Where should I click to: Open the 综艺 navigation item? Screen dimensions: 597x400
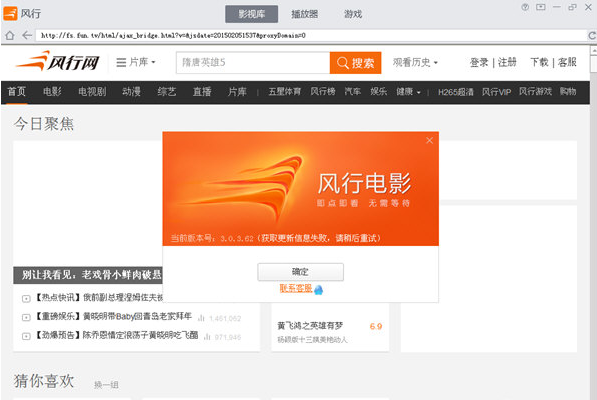tap(167, 92)
